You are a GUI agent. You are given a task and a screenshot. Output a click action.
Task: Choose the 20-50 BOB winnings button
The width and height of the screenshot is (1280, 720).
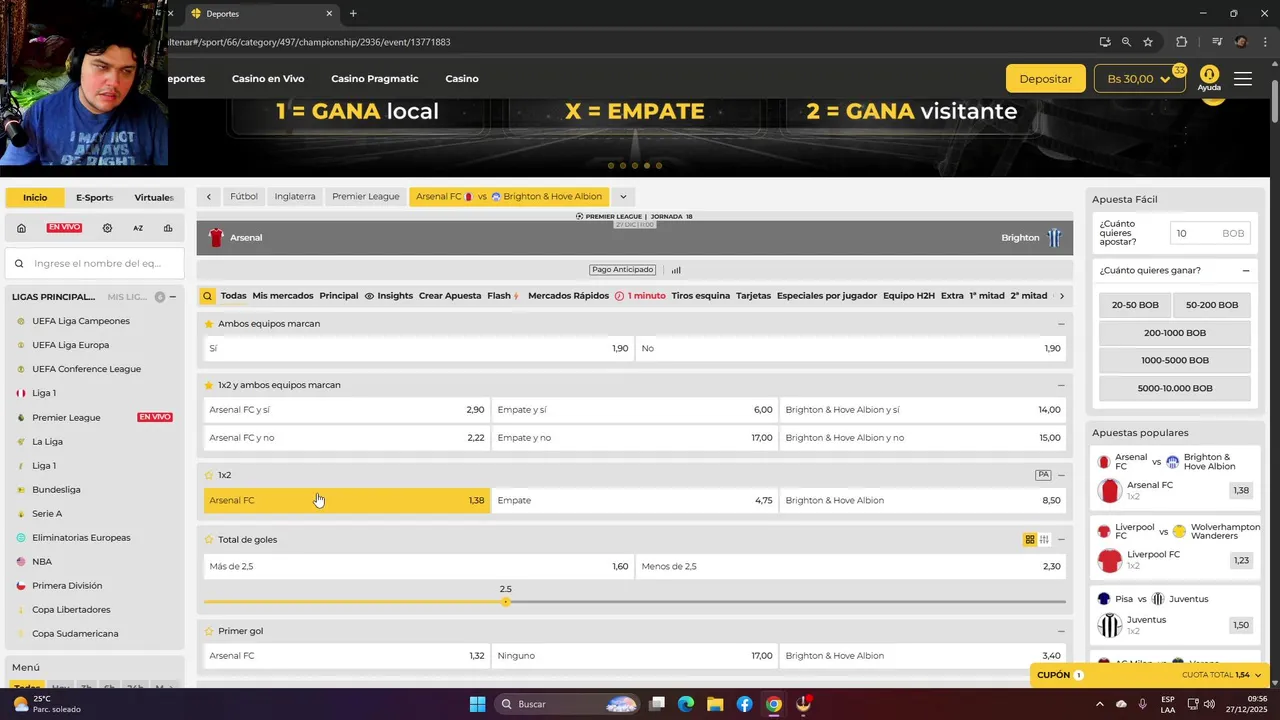(x=1135, y=305)
